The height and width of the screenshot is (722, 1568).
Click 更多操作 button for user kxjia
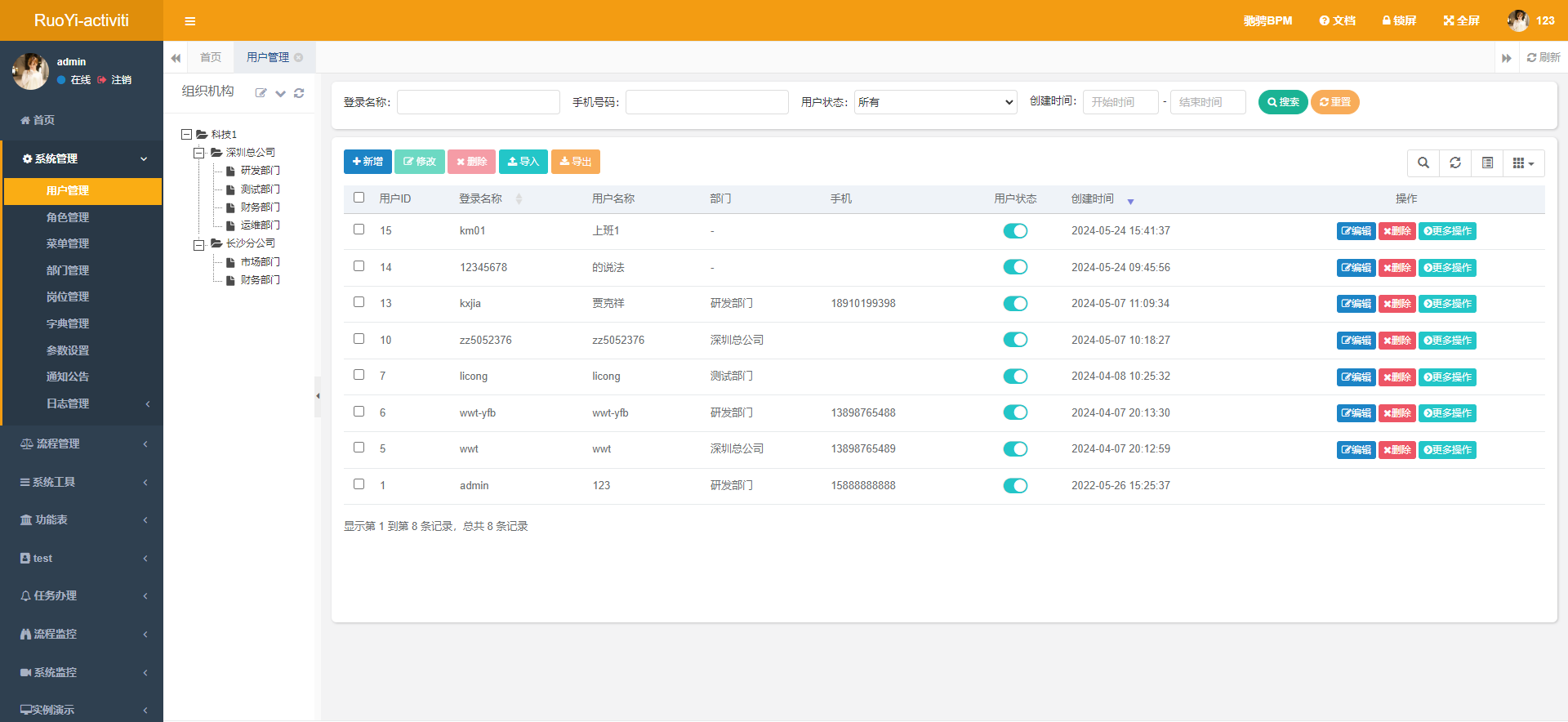[x=1447, y=304]
